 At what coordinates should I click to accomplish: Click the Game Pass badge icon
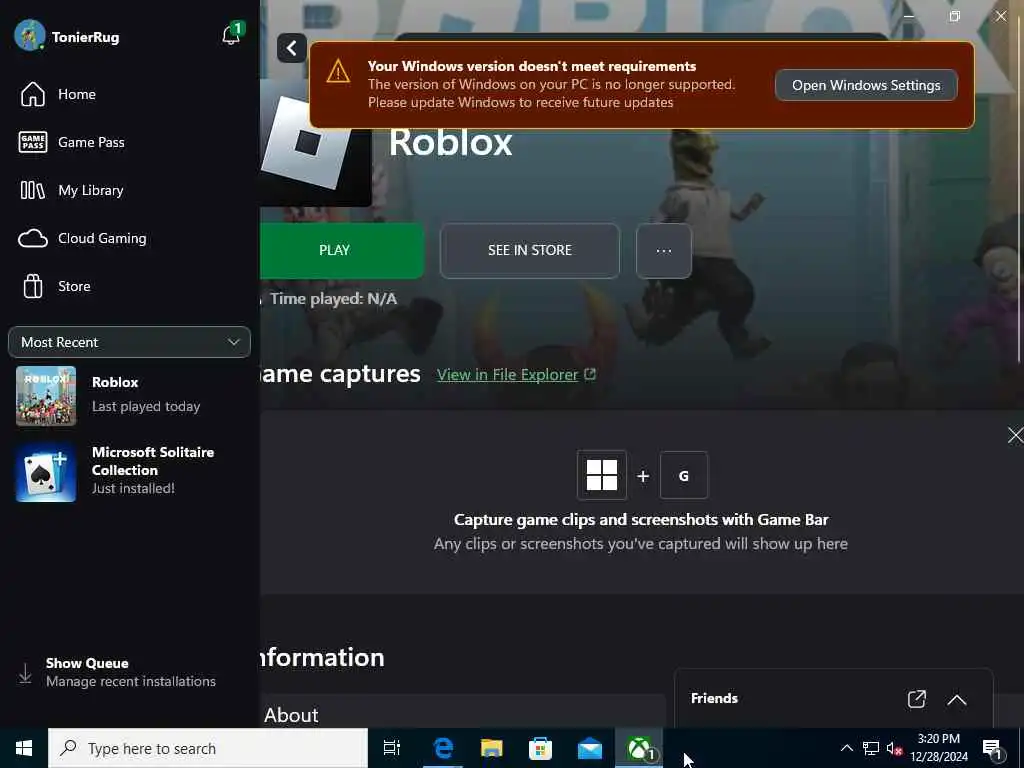(33, 142)
